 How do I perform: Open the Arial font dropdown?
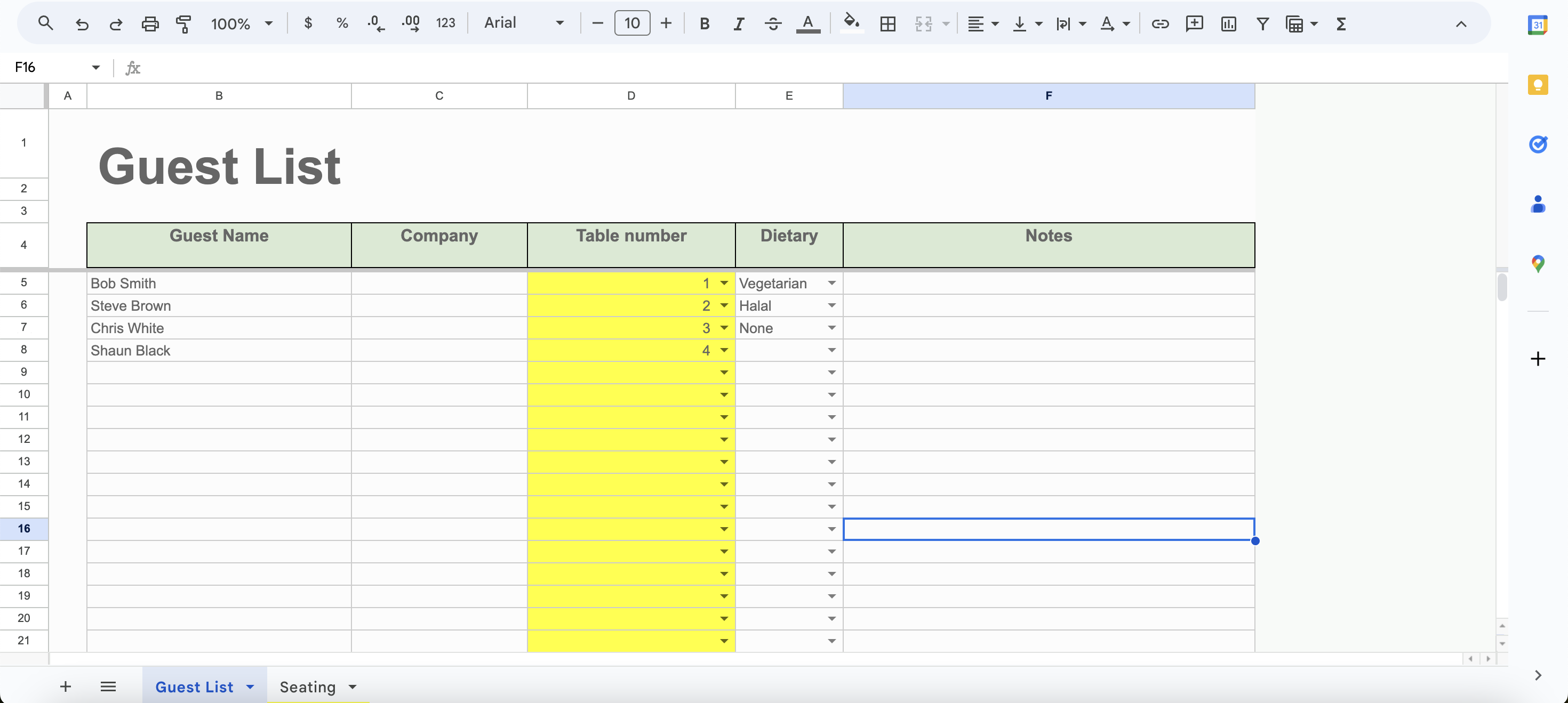[524, 23]
